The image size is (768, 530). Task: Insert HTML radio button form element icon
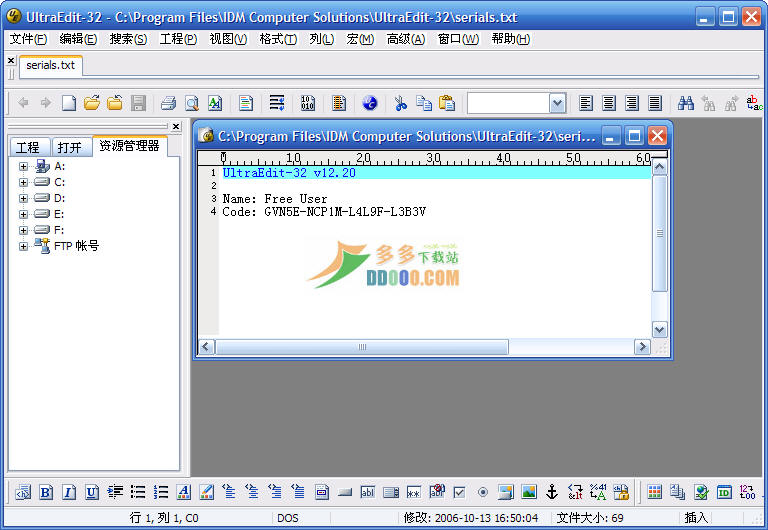tap(482, 492)
